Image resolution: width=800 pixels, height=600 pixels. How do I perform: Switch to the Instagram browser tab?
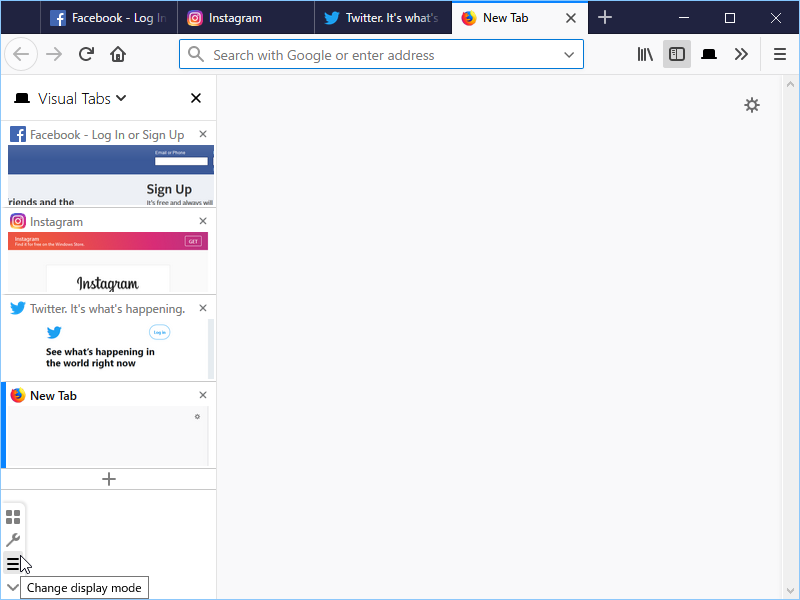[245, 18]
